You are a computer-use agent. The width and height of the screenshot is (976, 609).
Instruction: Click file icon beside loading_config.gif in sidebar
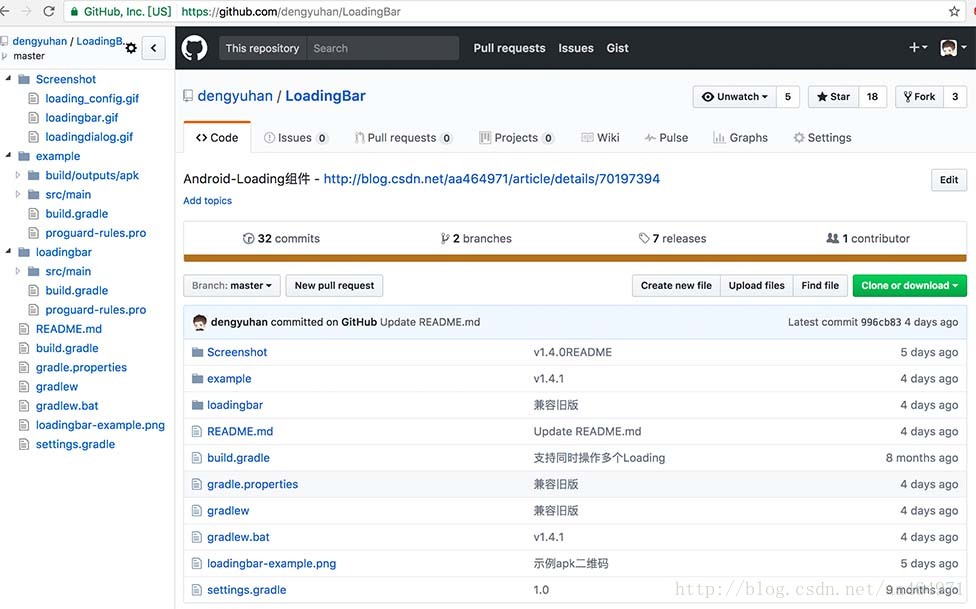(x=34, y=98)
